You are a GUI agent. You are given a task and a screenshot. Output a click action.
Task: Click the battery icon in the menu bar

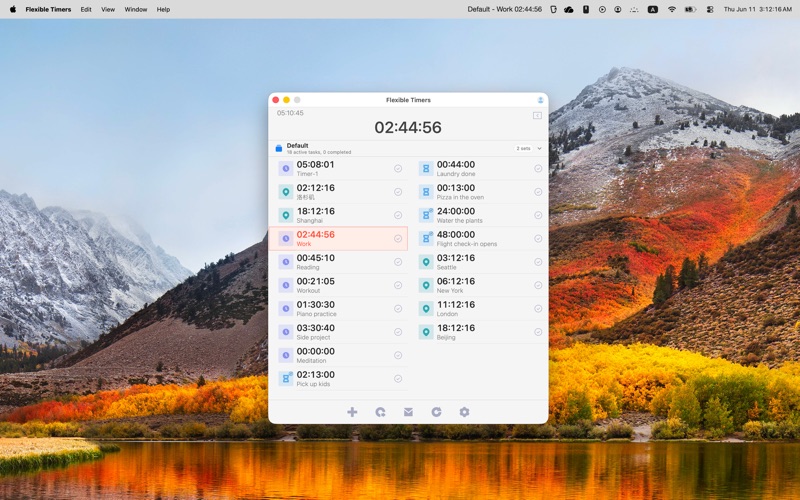point(690,9)
